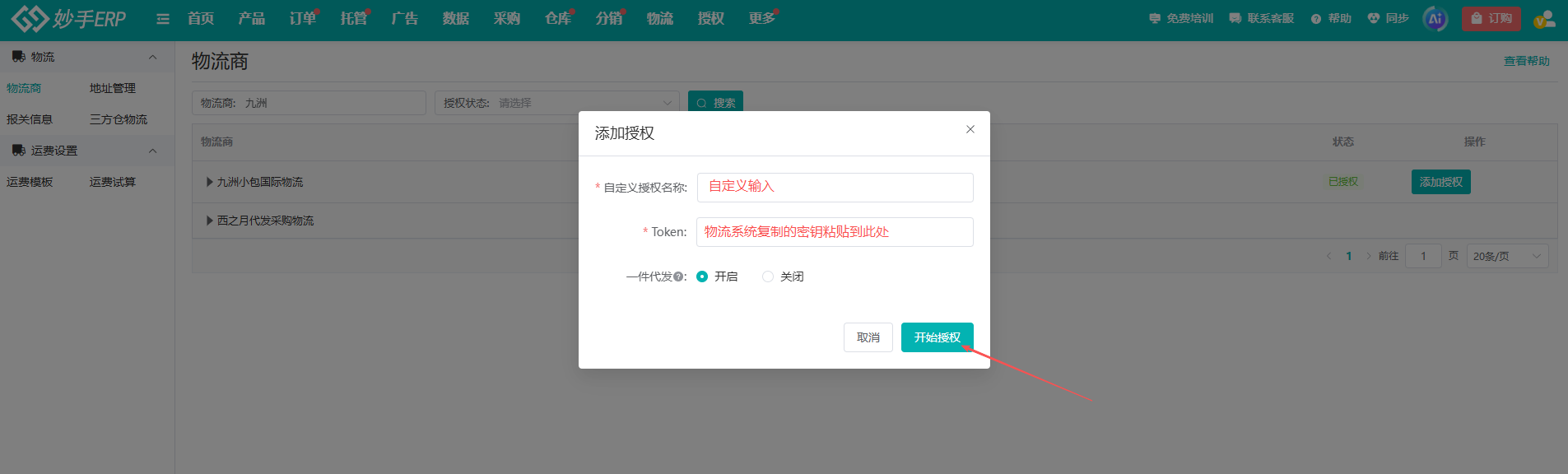This screenshot has height=474, width=1568.
Task: Click the 搜索 button
Action: [715, 103]
